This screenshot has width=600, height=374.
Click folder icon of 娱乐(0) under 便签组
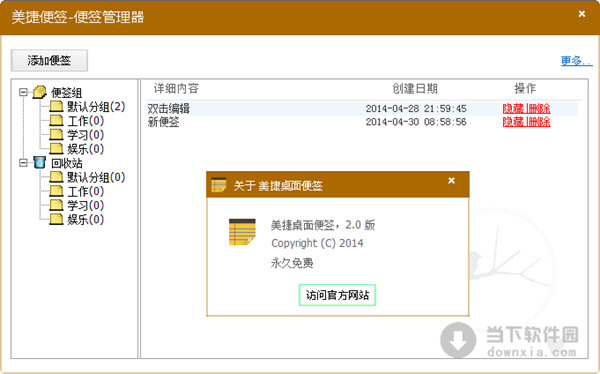click(x=56, y=149)
